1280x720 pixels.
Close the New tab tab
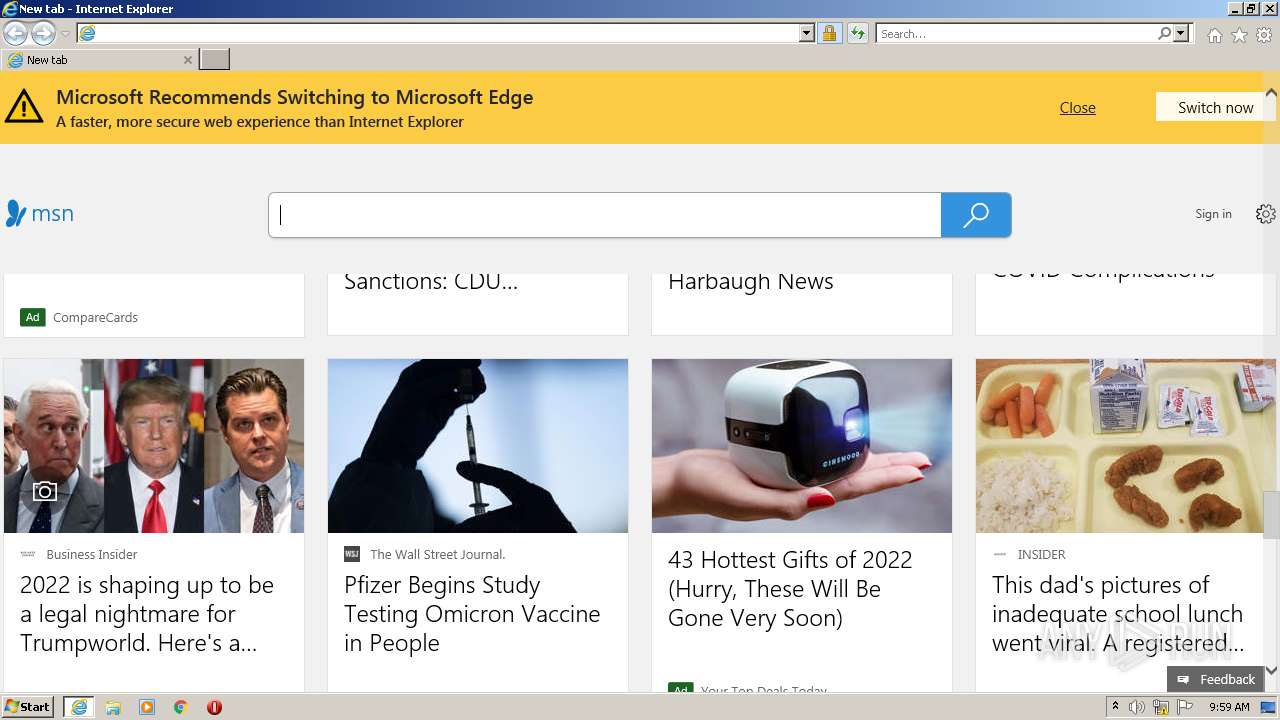click(187, 60)
